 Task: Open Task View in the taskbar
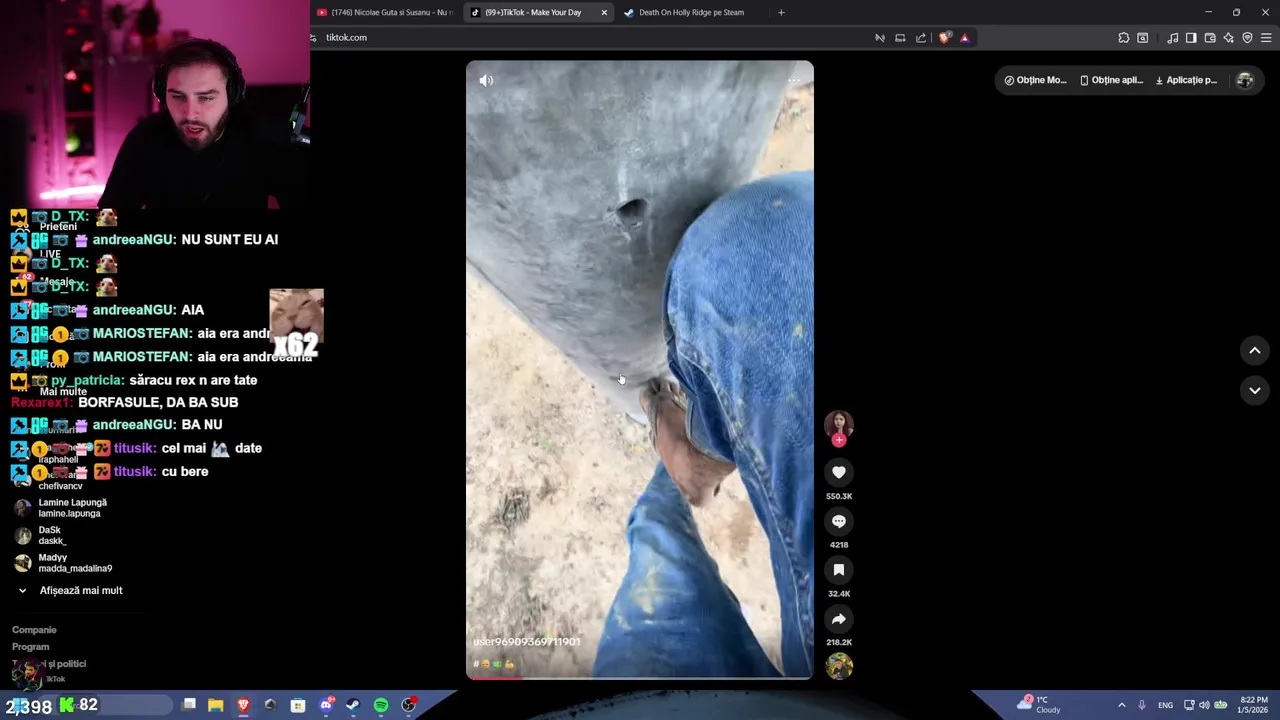(x=189, y=705)
